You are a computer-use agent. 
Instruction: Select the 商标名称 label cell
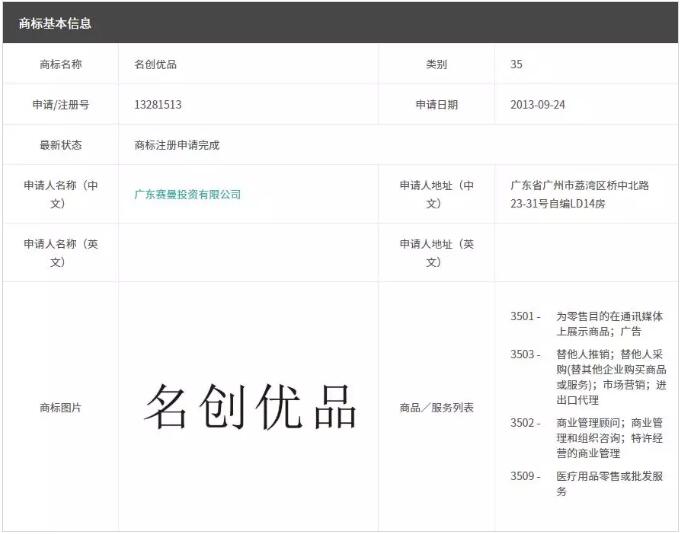[x=61, y=64]
